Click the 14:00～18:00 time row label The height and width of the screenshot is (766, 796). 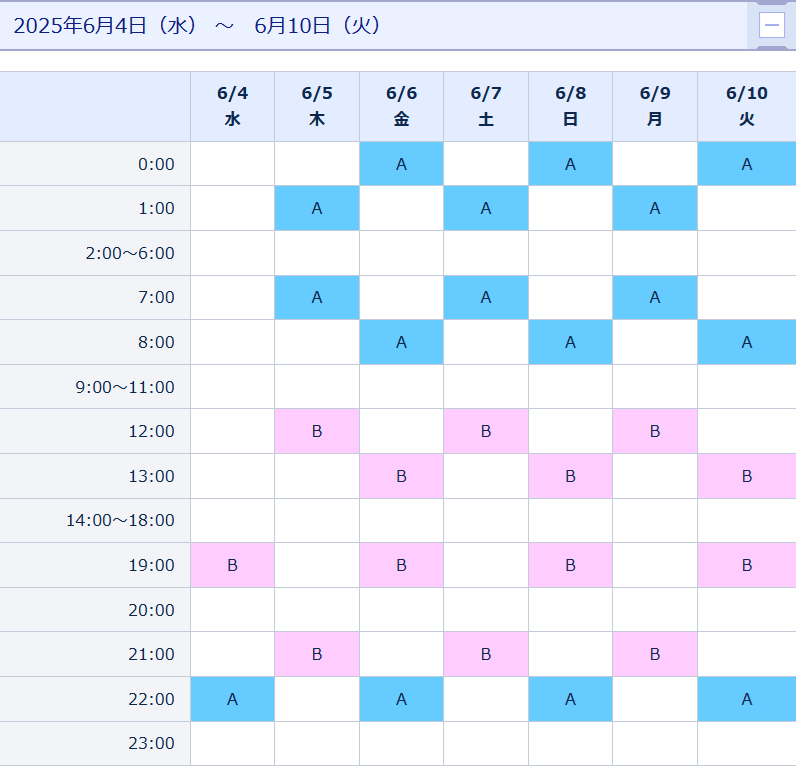120,520
